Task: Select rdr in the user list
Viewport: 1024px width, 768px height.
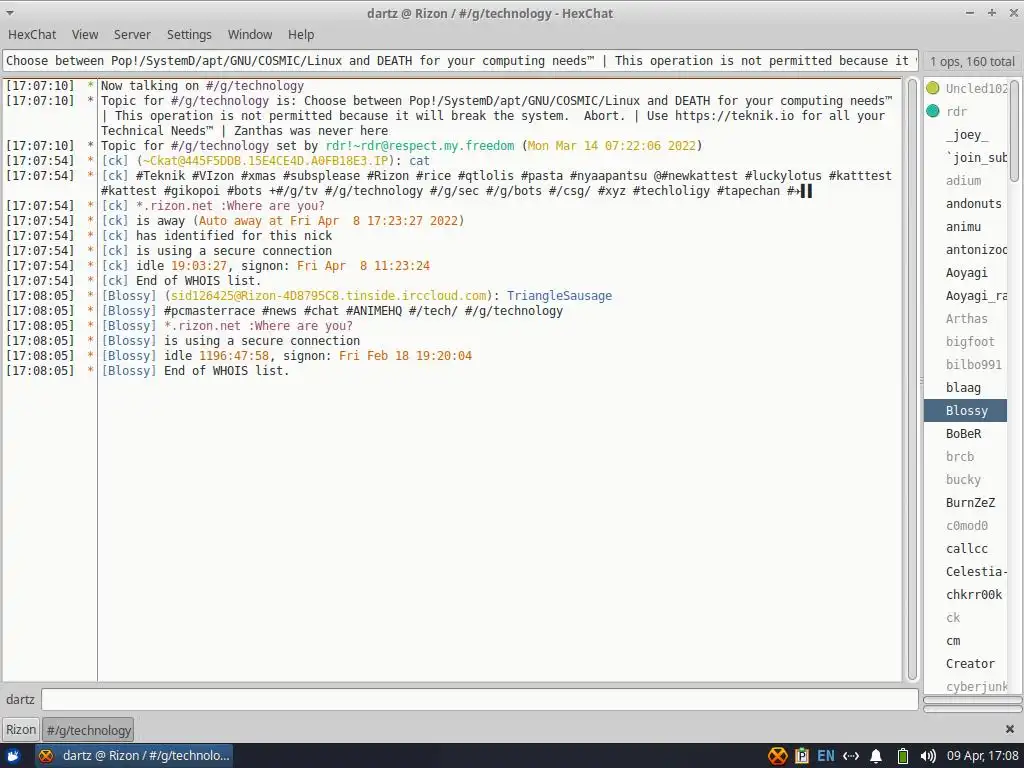Action: [966, 111]
